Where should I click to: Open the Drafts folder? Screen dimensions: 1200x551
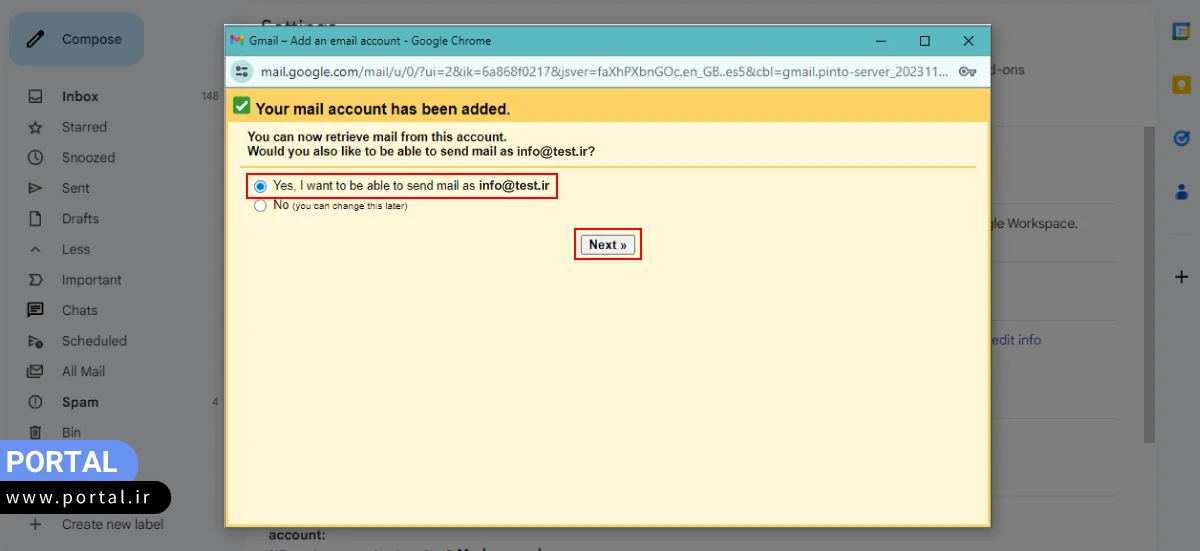[80, 219]
